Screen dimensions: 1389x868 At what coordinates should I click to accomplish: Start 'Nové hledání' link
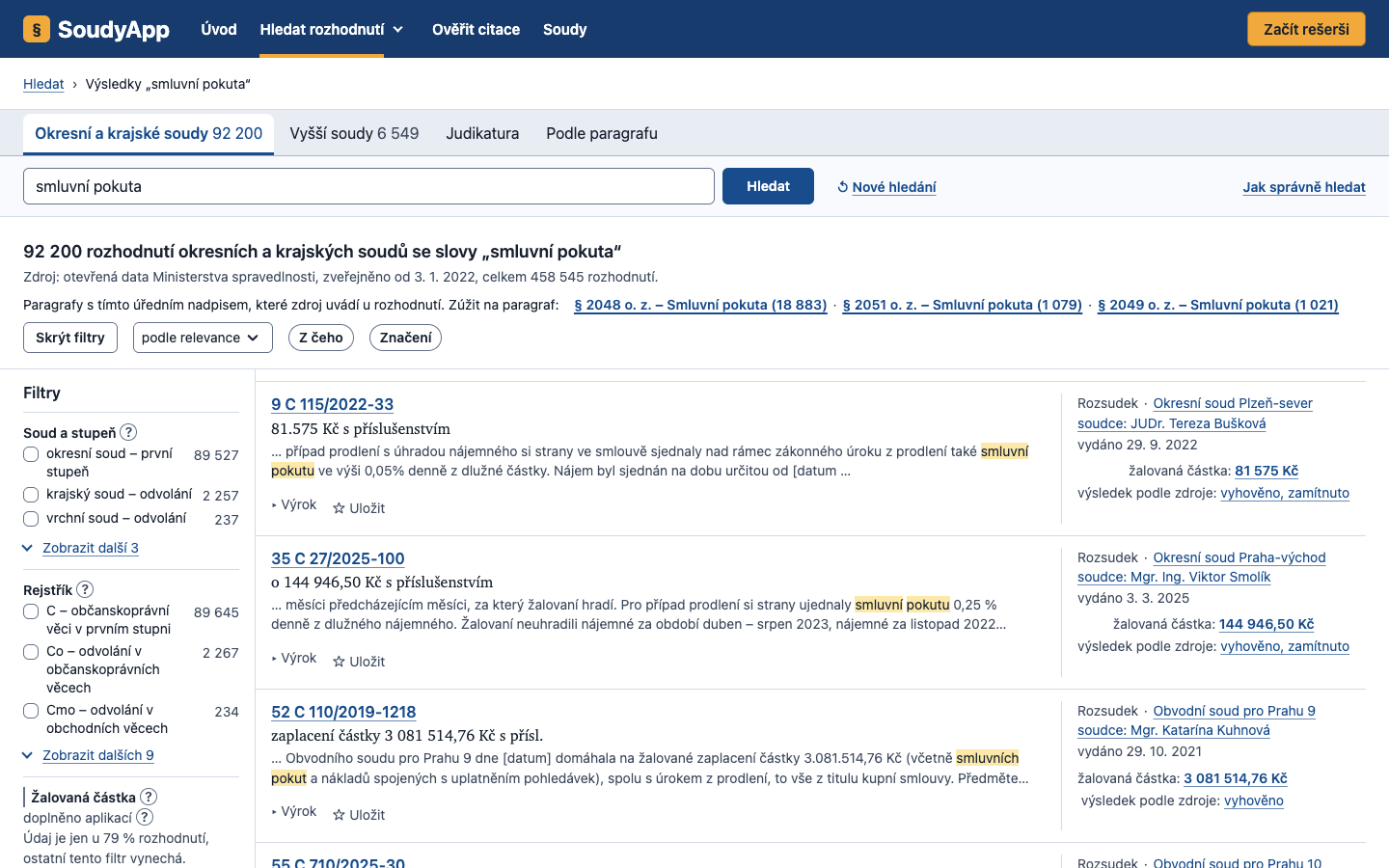[x=886, y=187]
